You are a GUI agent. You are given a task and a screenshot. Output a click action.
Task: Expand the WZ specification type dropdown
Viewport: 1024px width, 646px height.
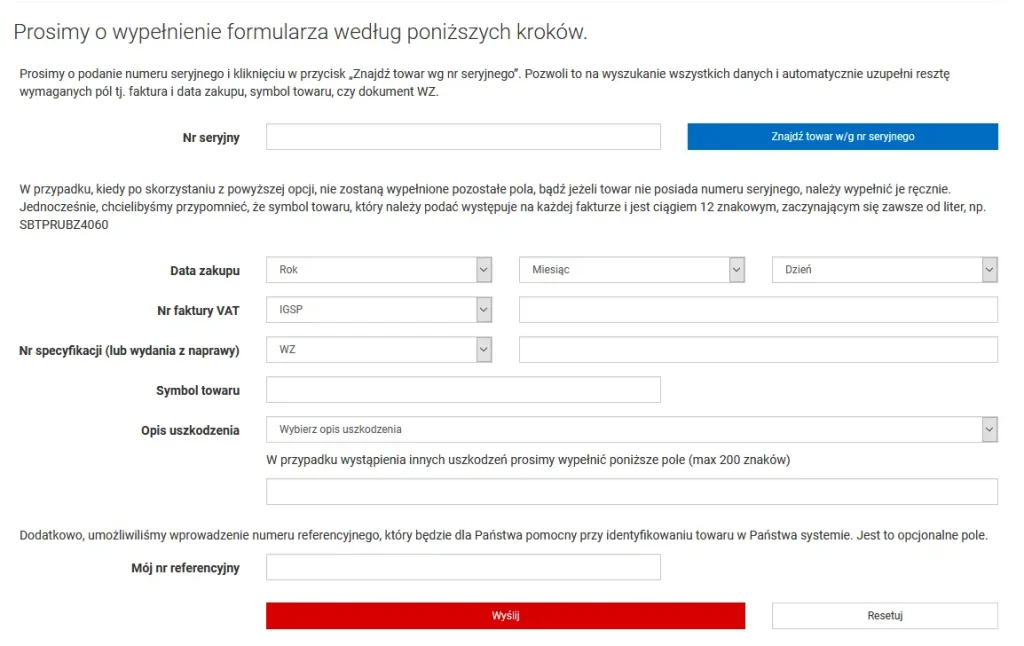tap(370, 350)
